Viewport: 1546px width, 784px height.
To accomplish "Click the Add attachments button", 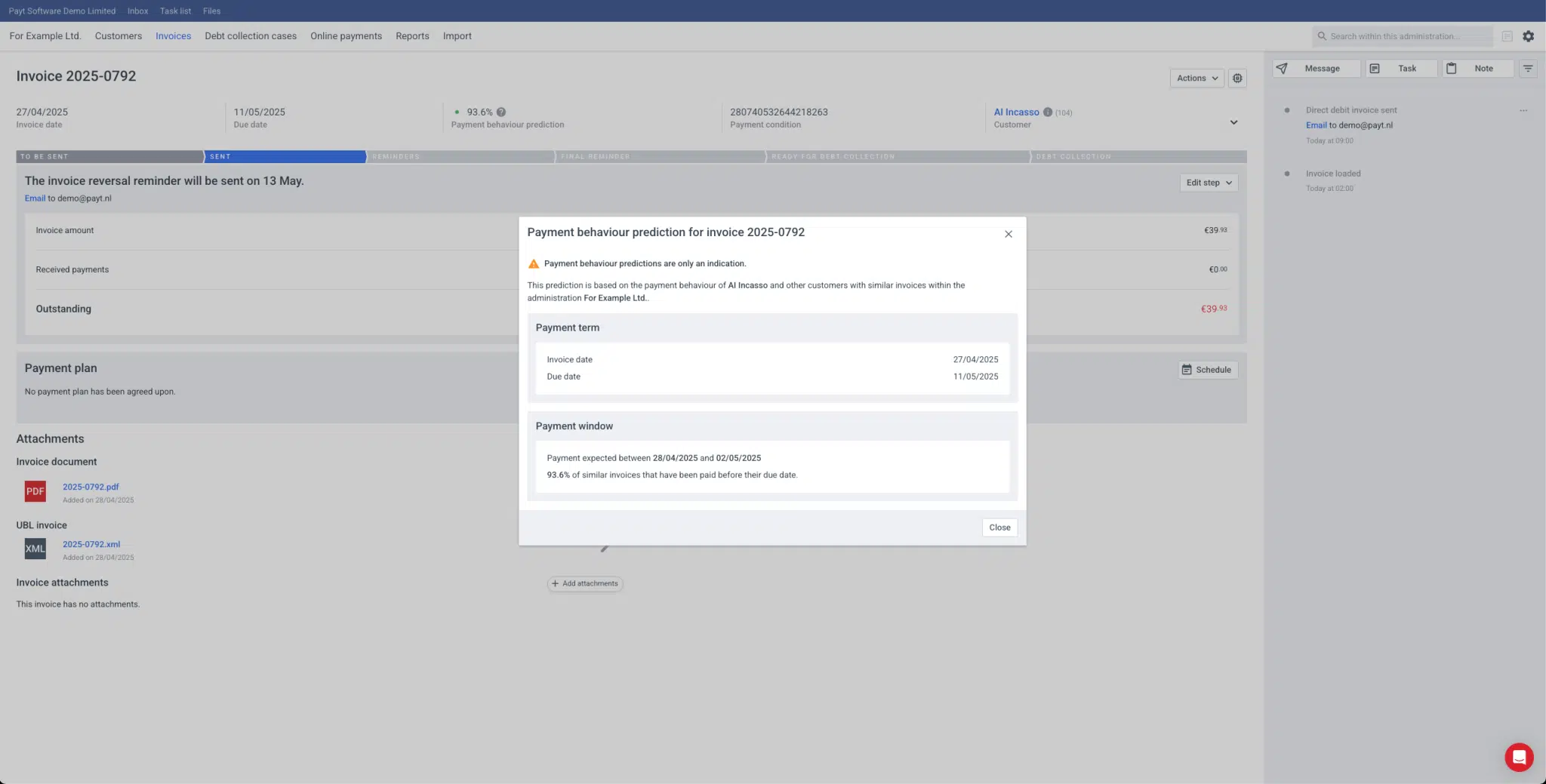I will (585, 583).
